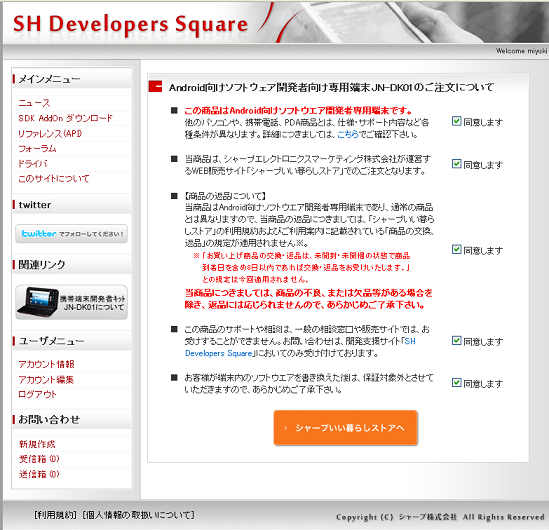549x530 pixels.
Task: Open the フォーラム link
Action: (37, 148)
